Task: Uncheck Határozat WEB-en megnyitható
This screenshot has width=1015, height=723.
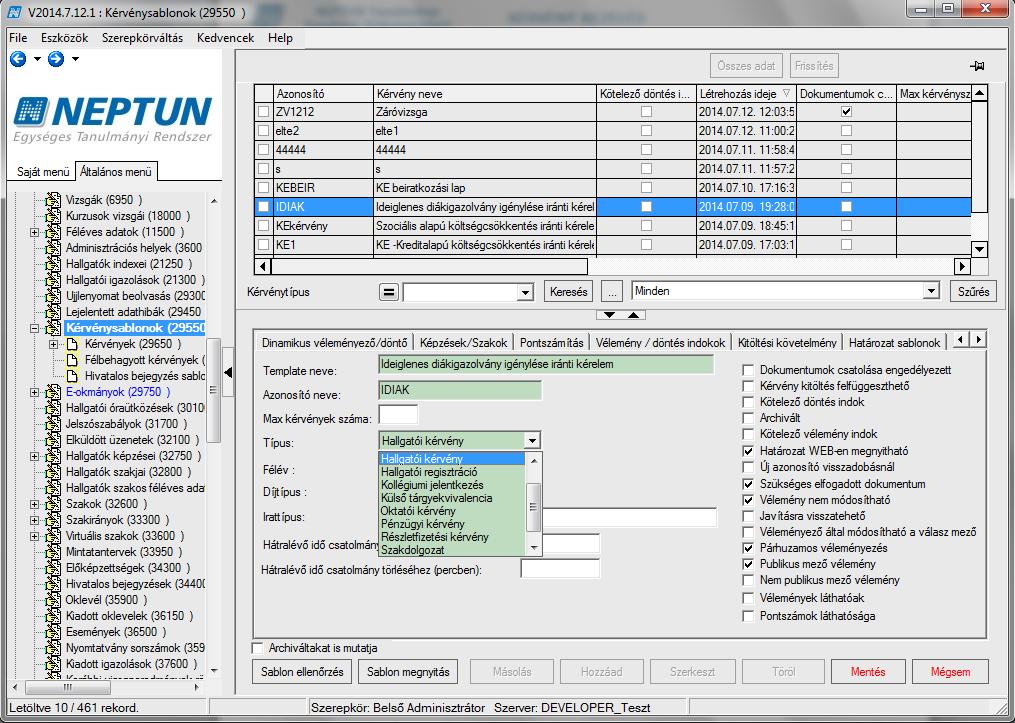Action: (x=748, y=451)
